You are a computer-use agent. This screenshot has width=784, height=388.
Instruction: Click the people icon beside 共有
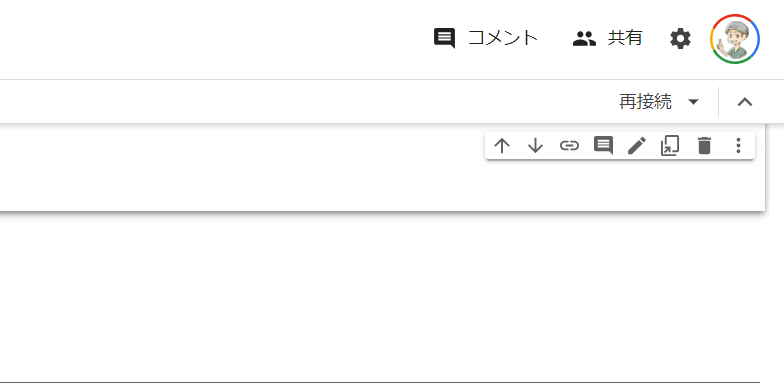click(584, 38)
